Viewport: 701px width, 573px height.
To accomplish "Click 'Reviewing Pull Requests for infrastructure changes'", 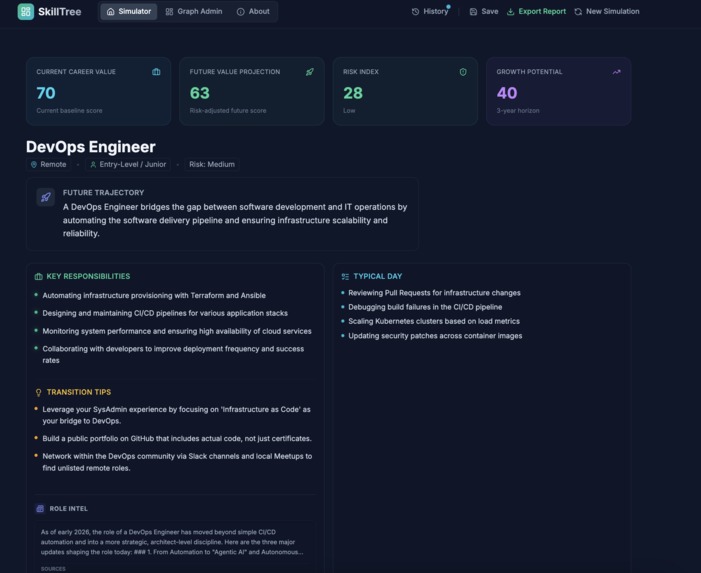I will (434, 293).
